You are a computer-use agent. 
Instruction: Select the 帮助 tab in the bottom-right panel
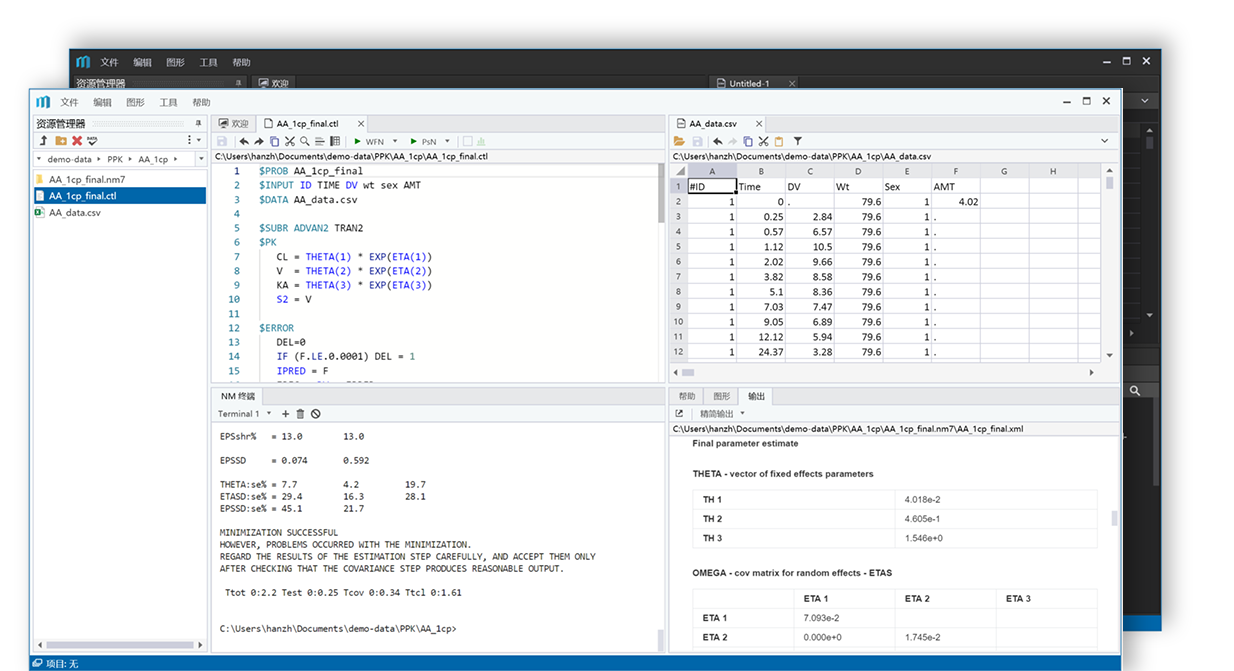pos(687,396)
